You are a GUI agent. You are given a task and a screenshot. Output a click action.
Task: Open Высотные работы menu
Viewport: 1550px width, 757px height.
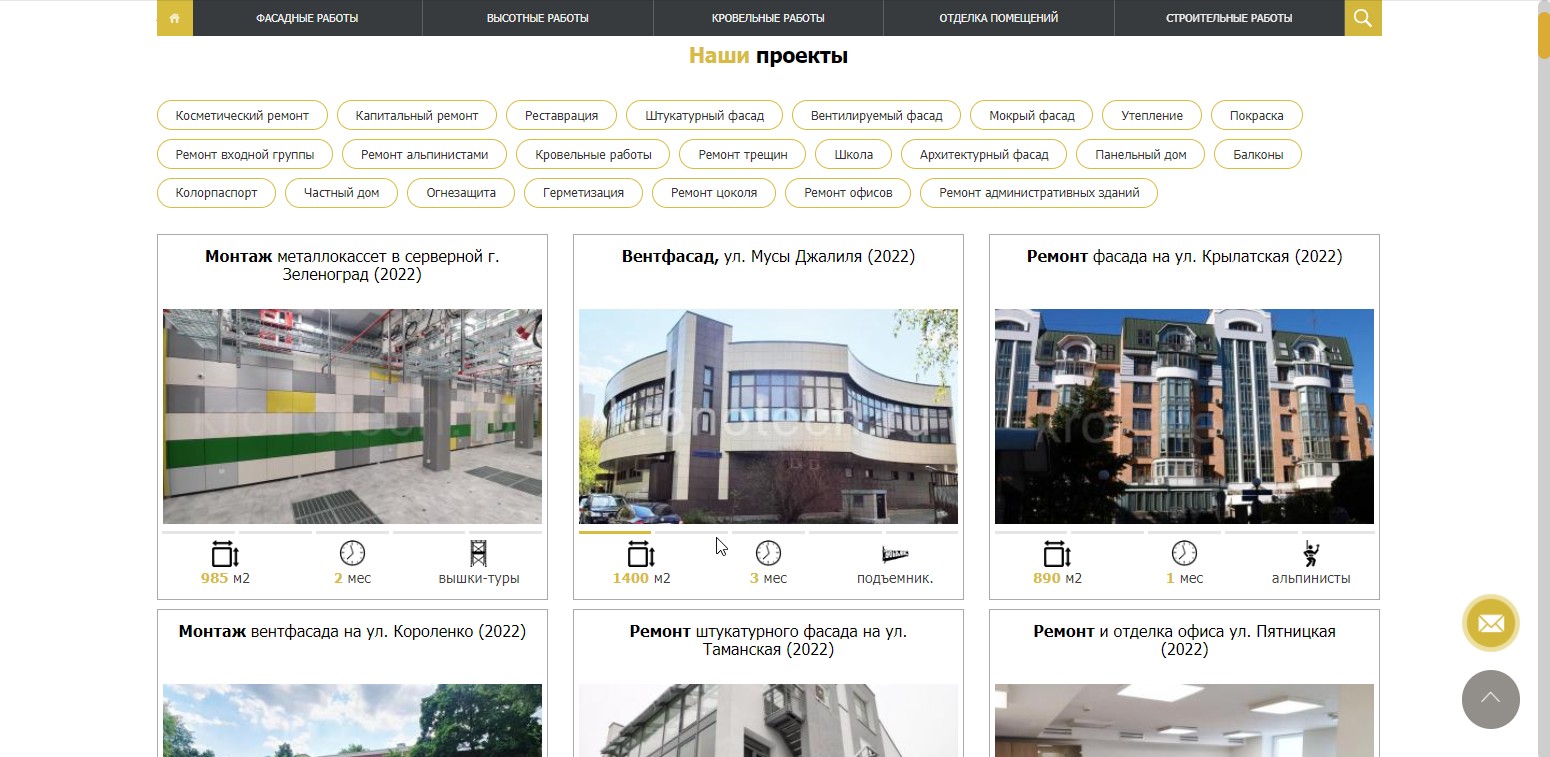(x=538, y=18)
